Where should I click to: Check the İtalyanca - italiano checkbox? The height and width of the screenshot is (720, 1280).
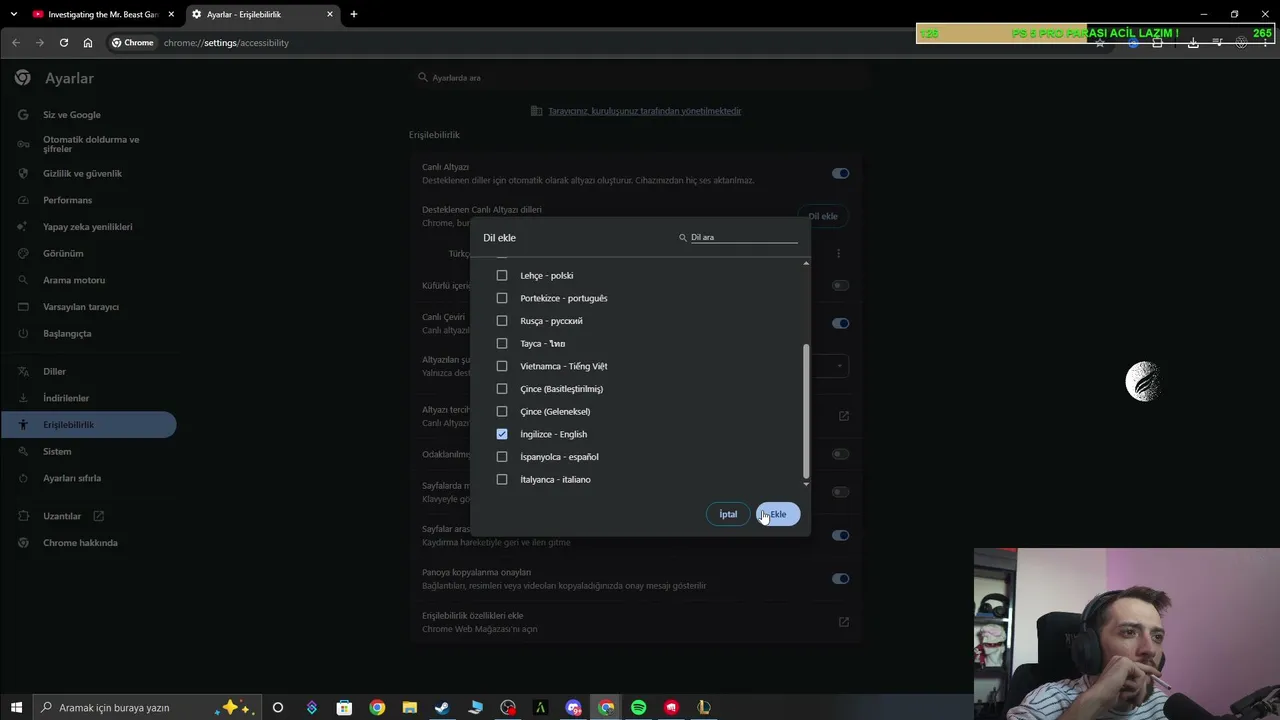tap(502, 480)
